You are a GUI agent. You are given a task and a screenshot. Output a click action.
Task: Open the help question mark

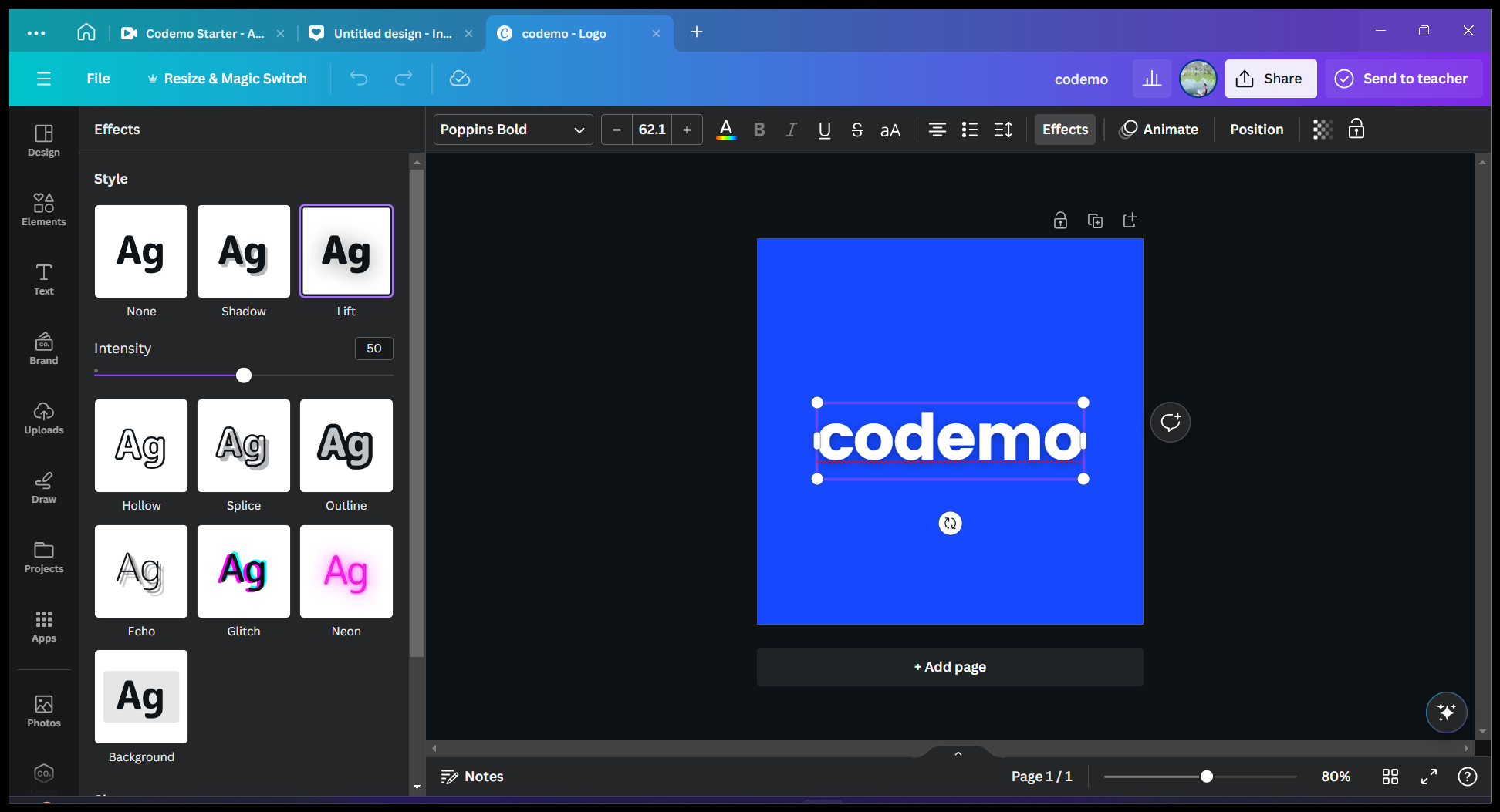(1468, 777)
